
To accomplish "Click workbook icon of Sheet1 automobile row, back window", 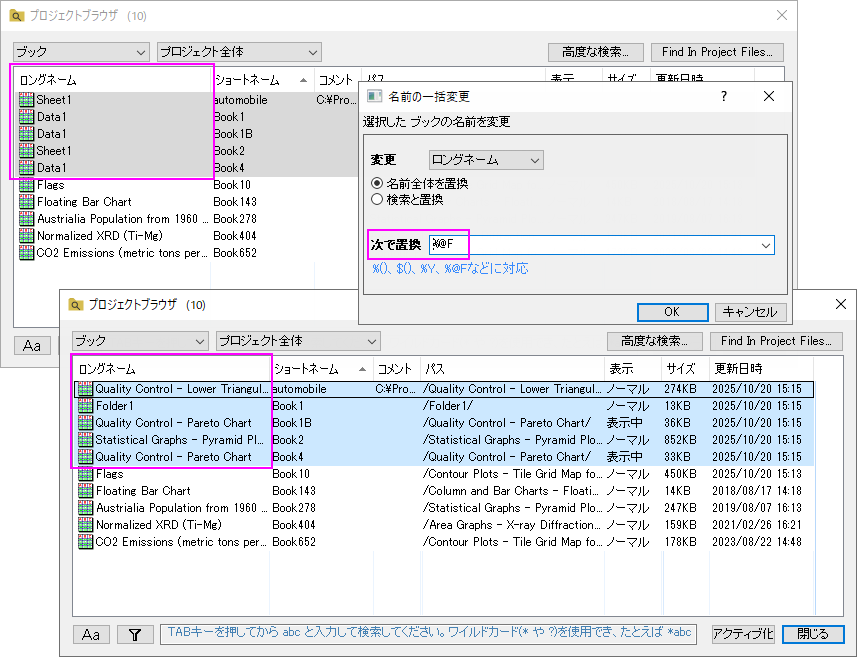I will [x=26, y=99].
